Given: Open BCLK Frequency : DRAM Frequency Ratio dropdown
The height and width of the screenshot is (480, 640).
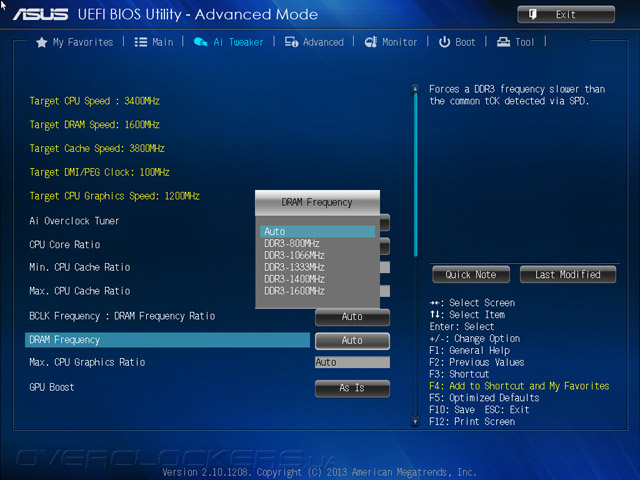Looking at the screenshot, I should click(x=352, y=317).
